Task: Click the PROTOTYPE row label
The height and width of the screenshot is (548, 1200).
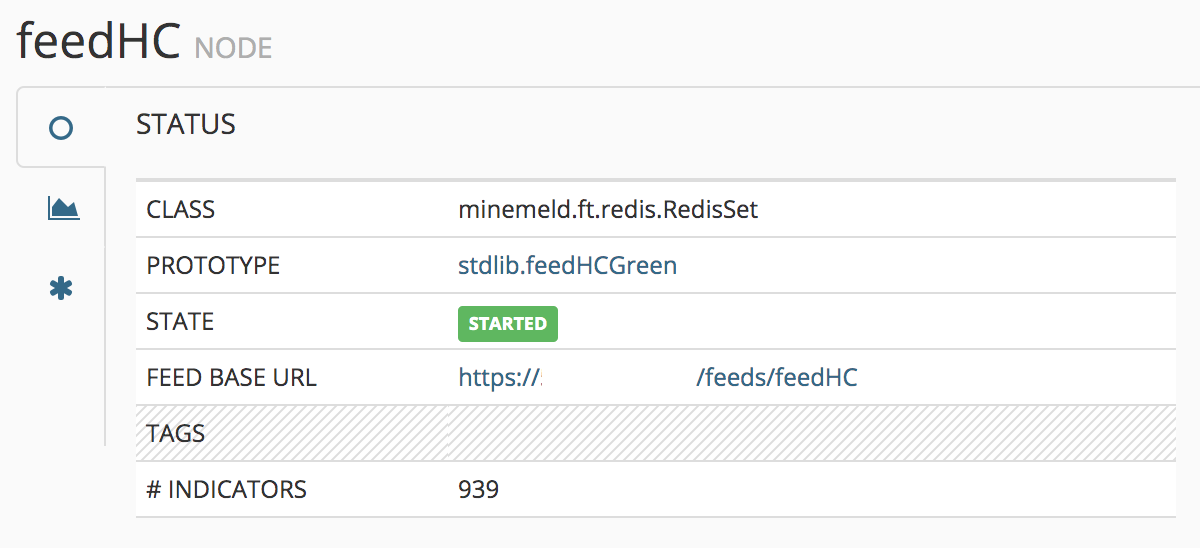Action: (213, 266)
